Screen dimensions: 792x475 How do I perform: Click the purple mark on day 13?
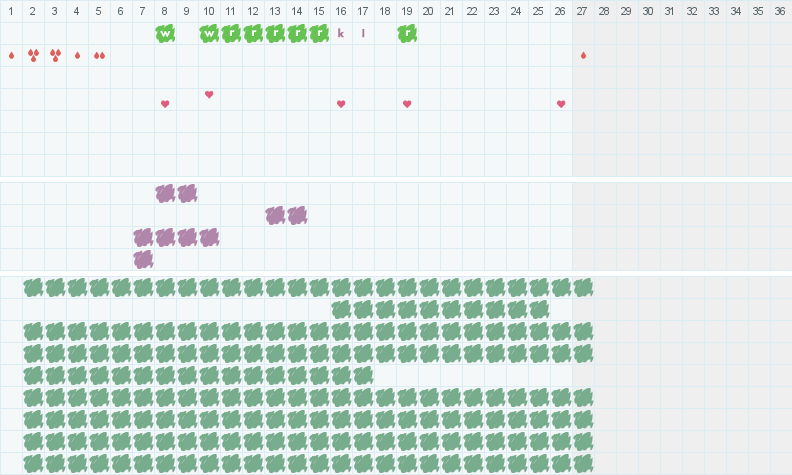point(275,215)
